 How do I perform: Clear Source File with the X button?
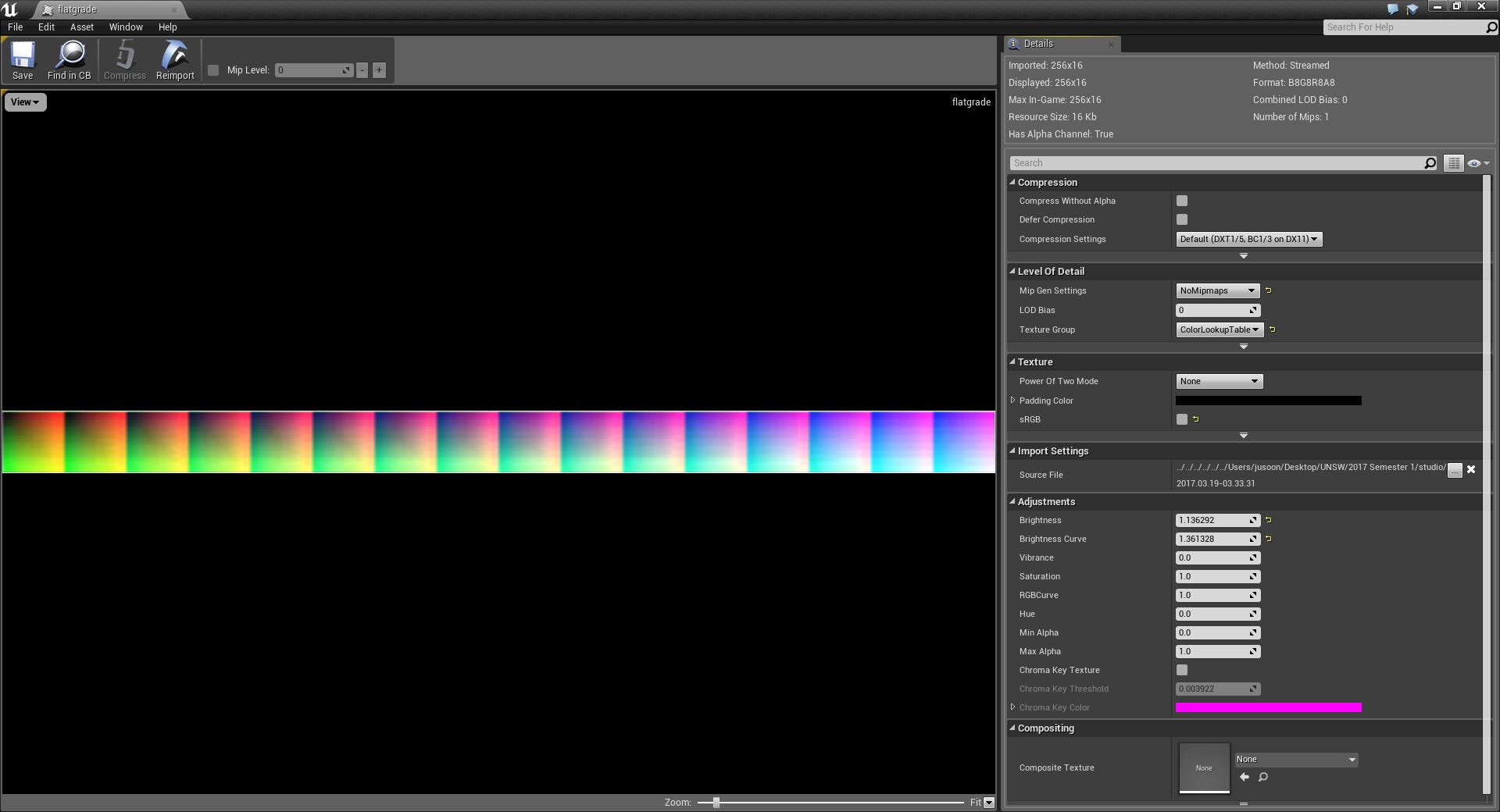coord(1471,469)
